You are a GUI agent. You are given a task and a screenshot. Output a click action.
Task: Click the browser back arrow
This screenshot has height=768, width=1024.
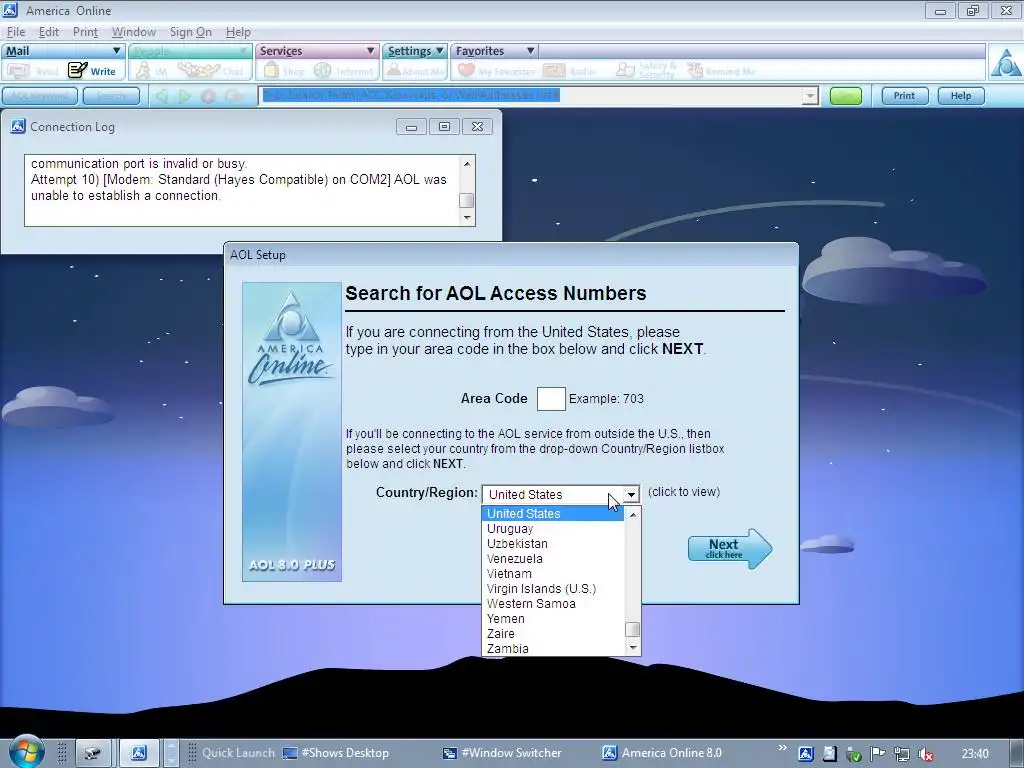[x=161, y=96]
